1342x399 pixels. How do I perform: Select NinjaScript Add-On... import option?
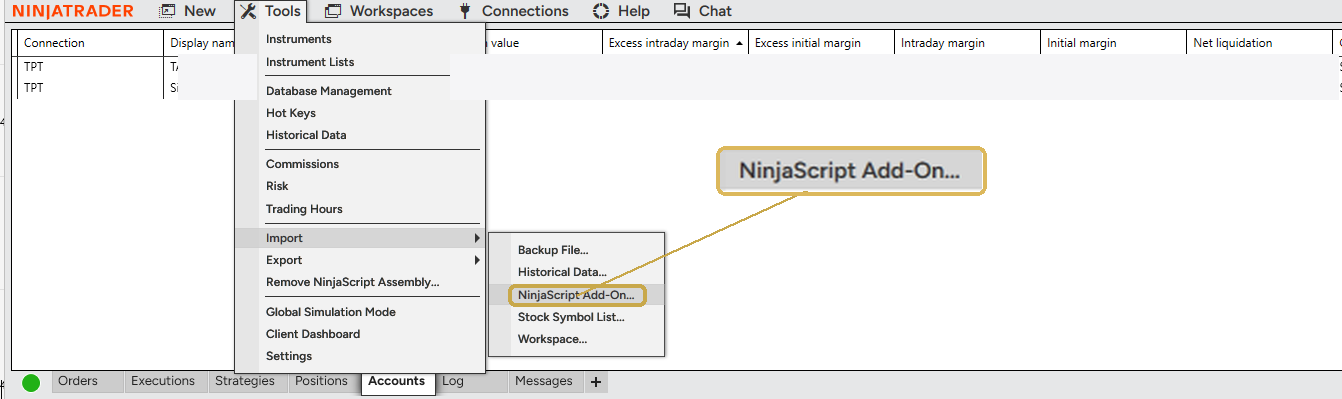[576, 295]
